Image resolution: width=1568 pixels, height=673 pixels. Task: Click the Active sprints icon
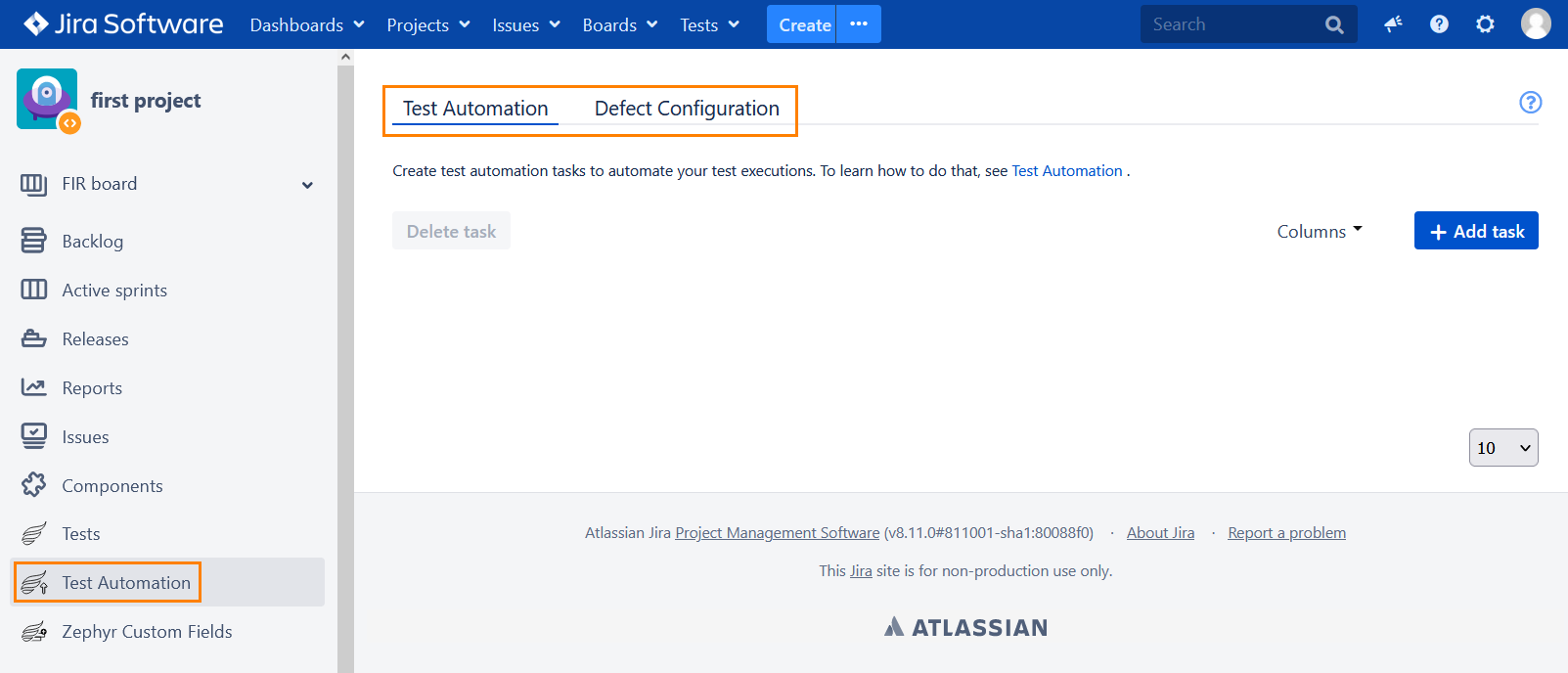(33, 290)
